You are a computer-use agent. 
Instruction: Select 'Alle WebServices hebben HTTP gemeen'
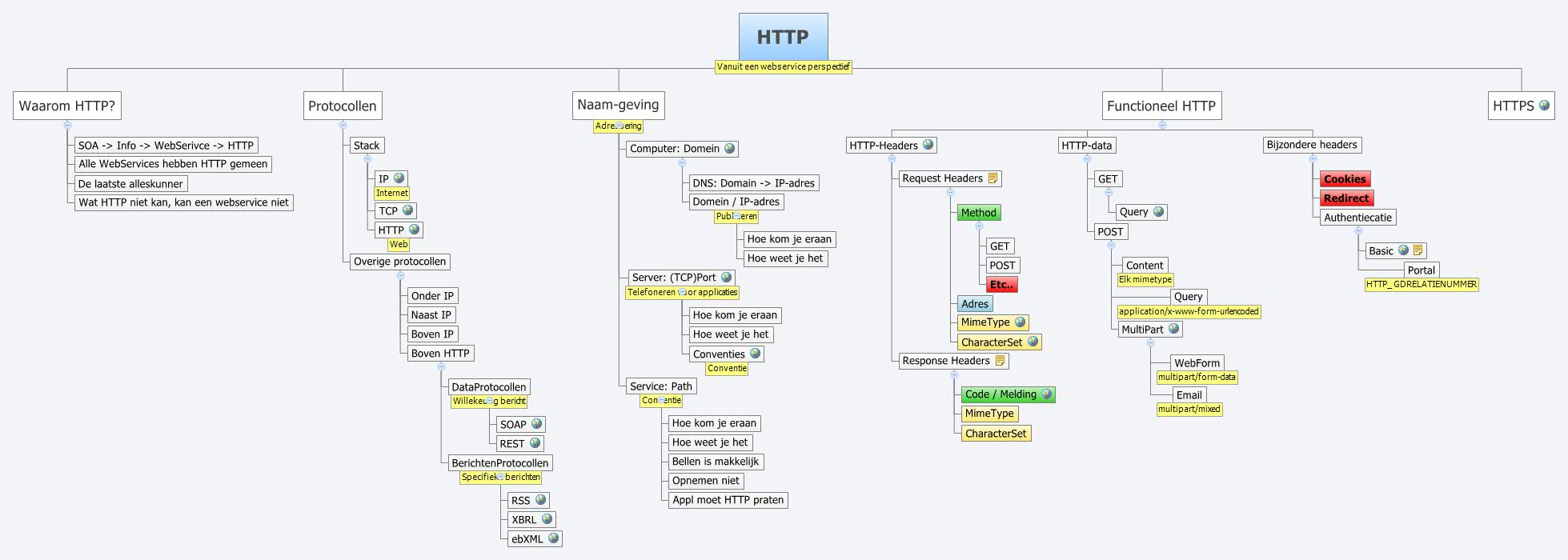[173, 164]
